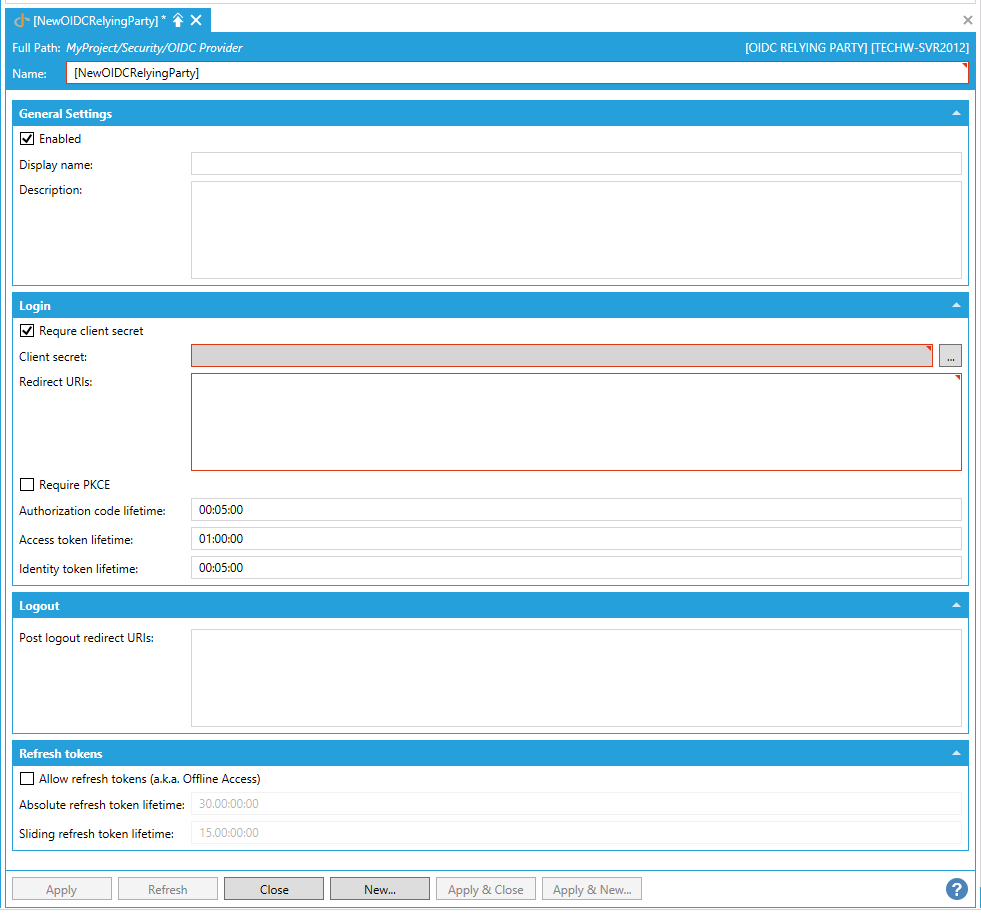
Task: Check Allow refresh tokens (Offline Access)
Action: click(x=27, y=779)
